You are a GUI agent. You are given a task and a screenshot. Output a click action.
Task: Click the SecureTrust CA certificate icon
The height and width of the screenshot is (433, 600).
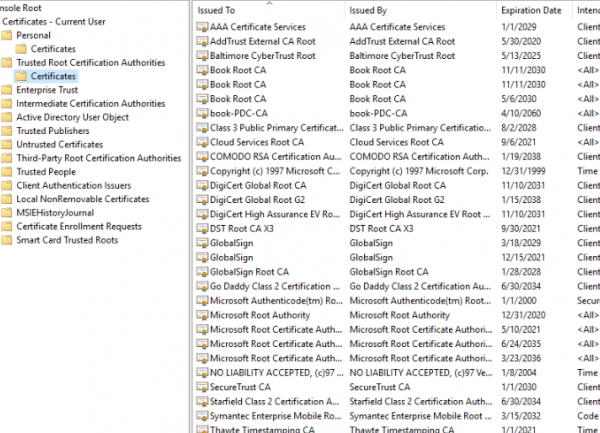pos(201,387)
